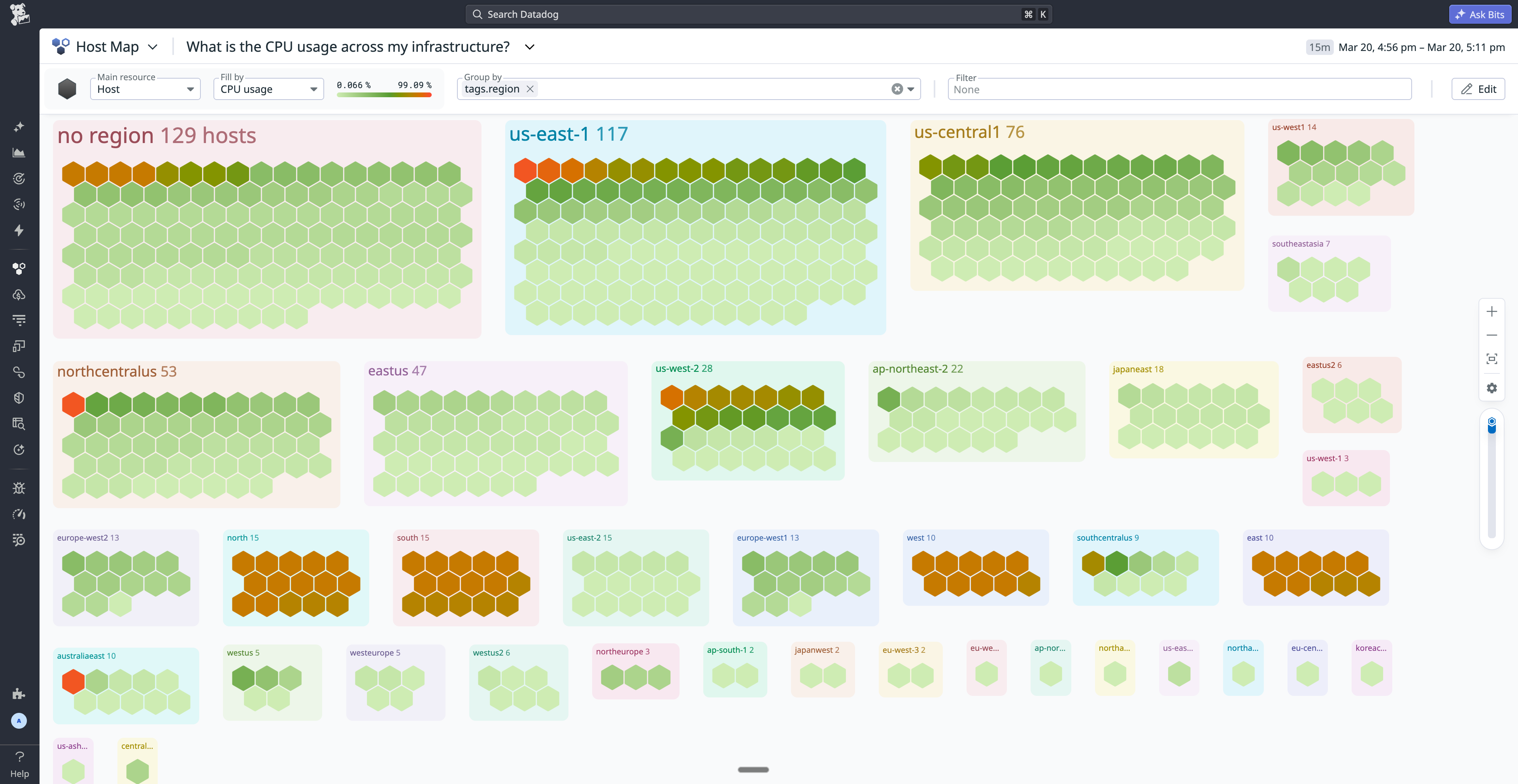Open the Host Map view switcher chevron

point(153,47)
